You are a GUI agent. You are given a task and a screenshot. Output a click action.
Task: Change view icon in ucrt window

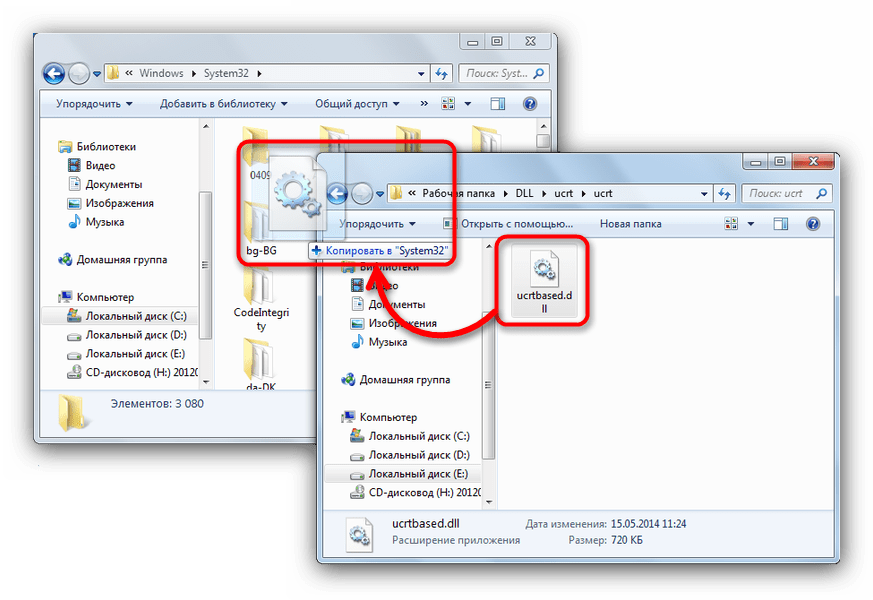click(731, 224)
